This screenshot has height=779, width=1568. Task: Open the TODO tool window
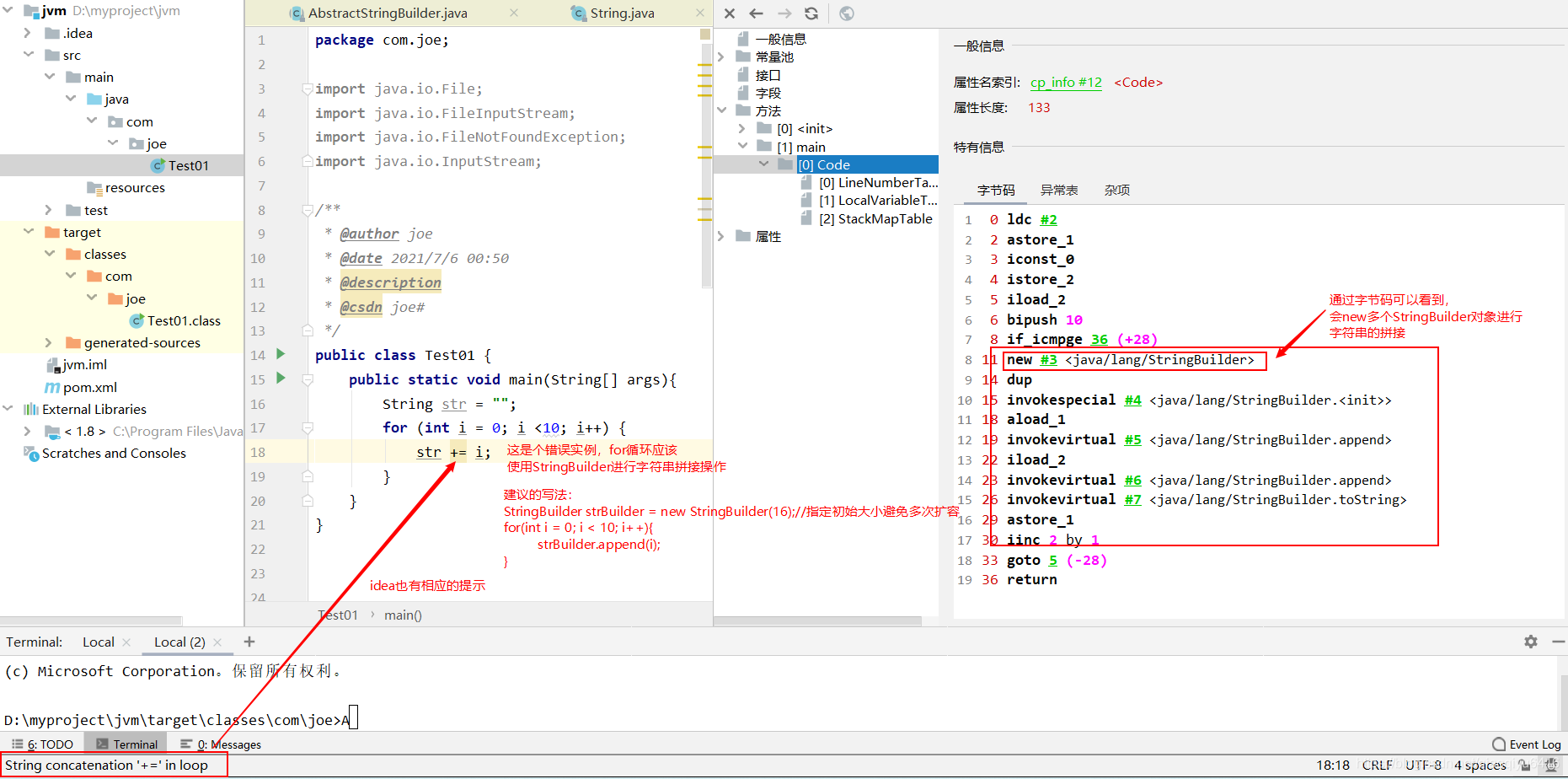[x=42, y=744]
